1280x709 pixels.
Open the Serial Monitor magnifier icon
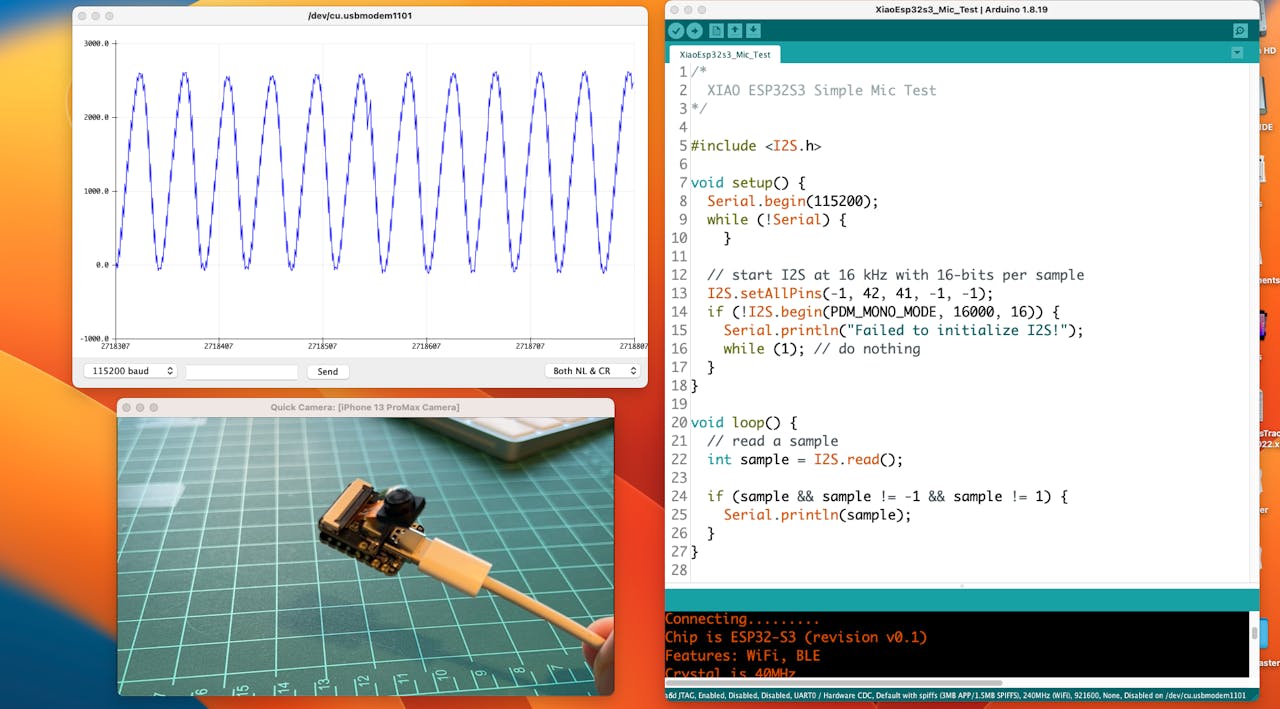click(1240, 31)
